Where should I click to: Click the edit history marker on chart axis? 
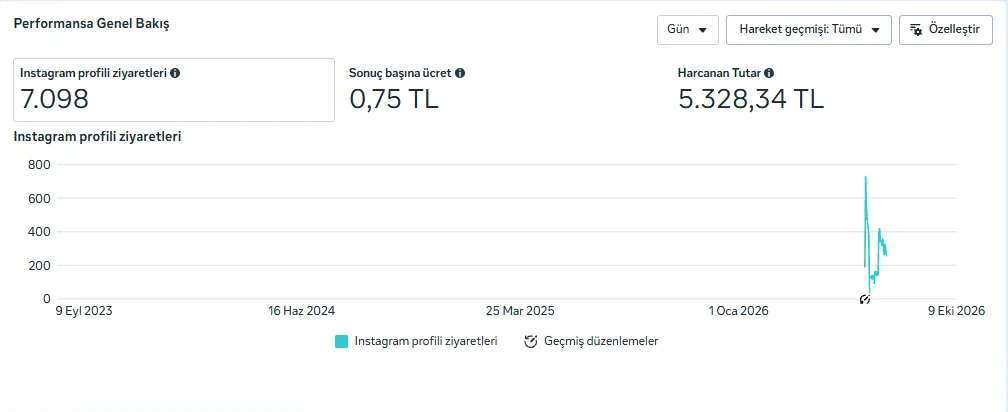pyautogui.click(x=865, y=299)
